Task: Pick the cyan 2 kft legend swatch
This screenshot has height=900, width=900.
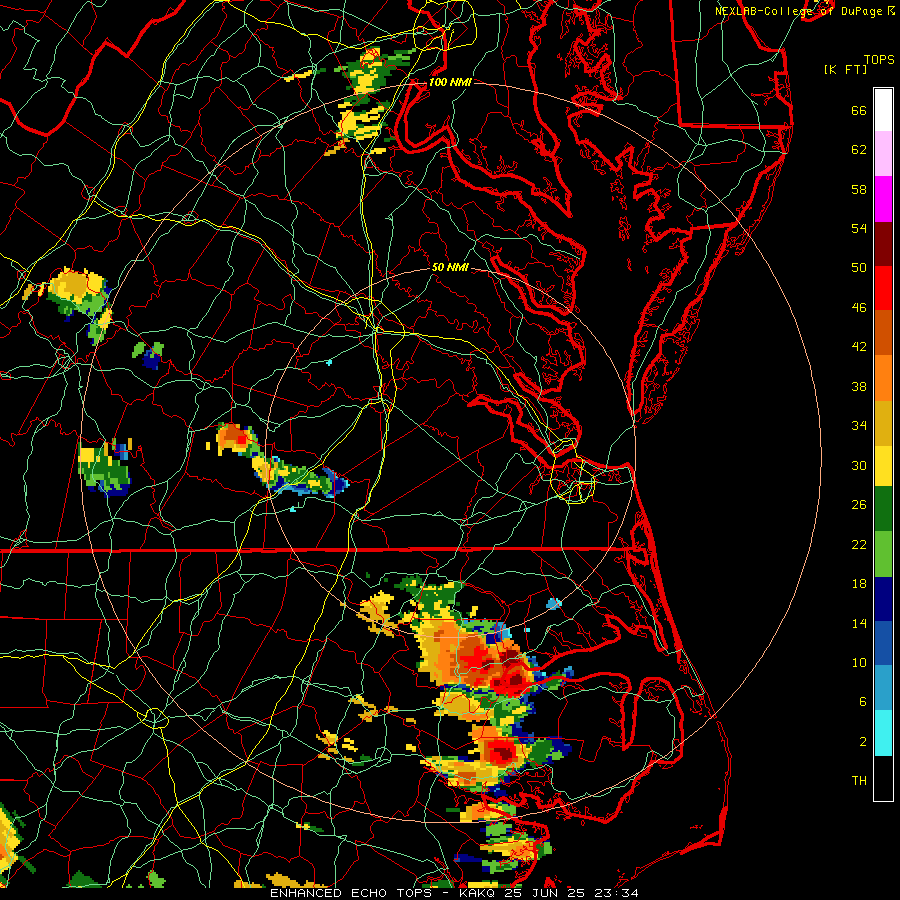Action: click(x=883, y=733)
